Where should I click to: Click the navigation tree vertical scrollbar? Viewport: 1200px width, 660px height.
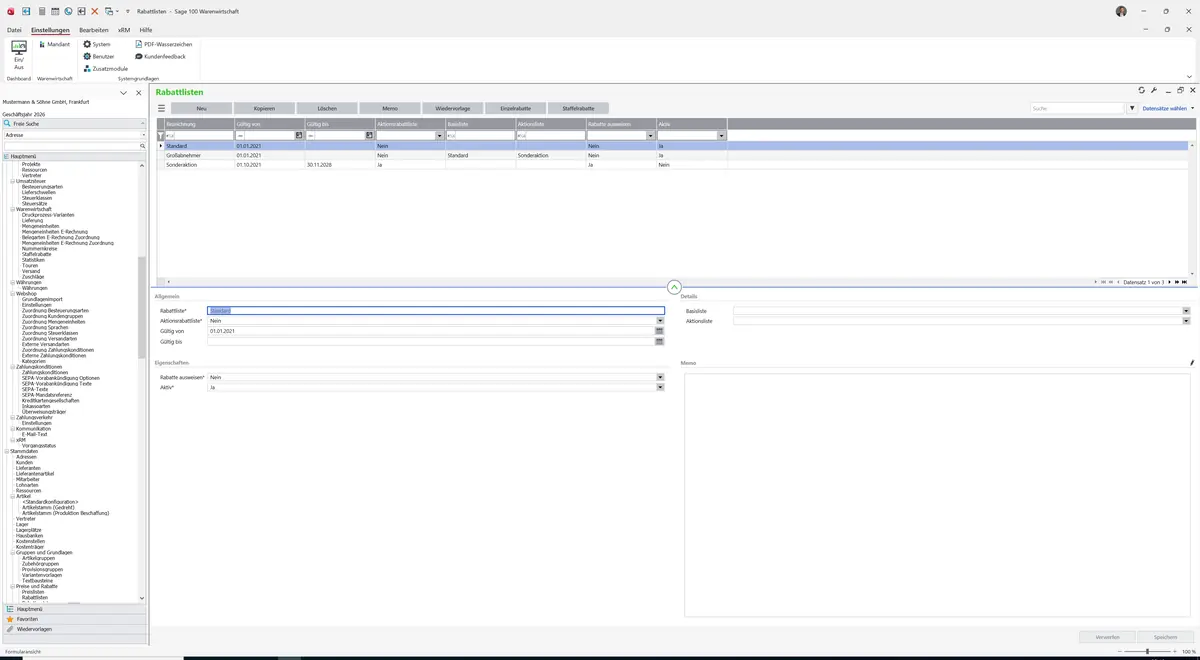point(142,305)
